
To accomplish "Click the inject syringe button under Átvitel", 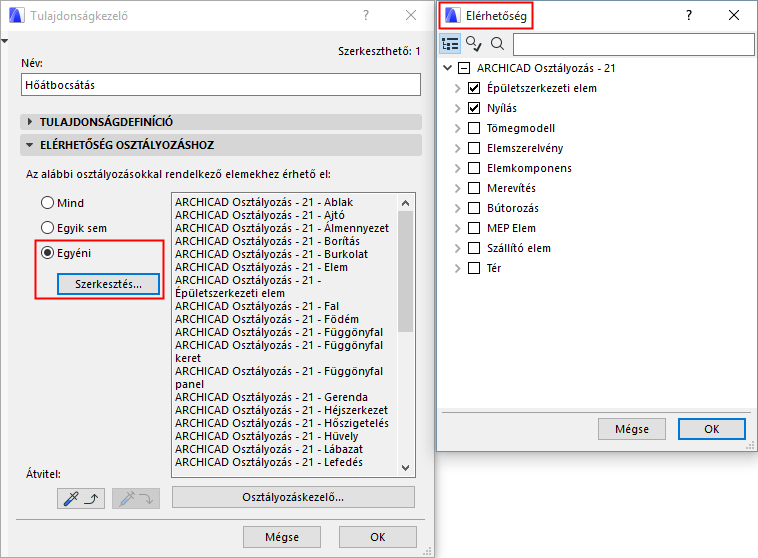I will 136,498.
